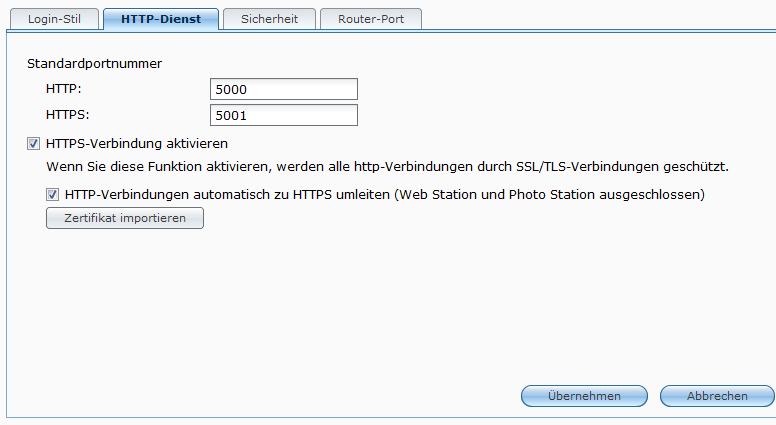The image size is (776, 425).
Task: Click the 'HTTPS-Verbindung aktivieren' label text
Action: coord(137,144)
